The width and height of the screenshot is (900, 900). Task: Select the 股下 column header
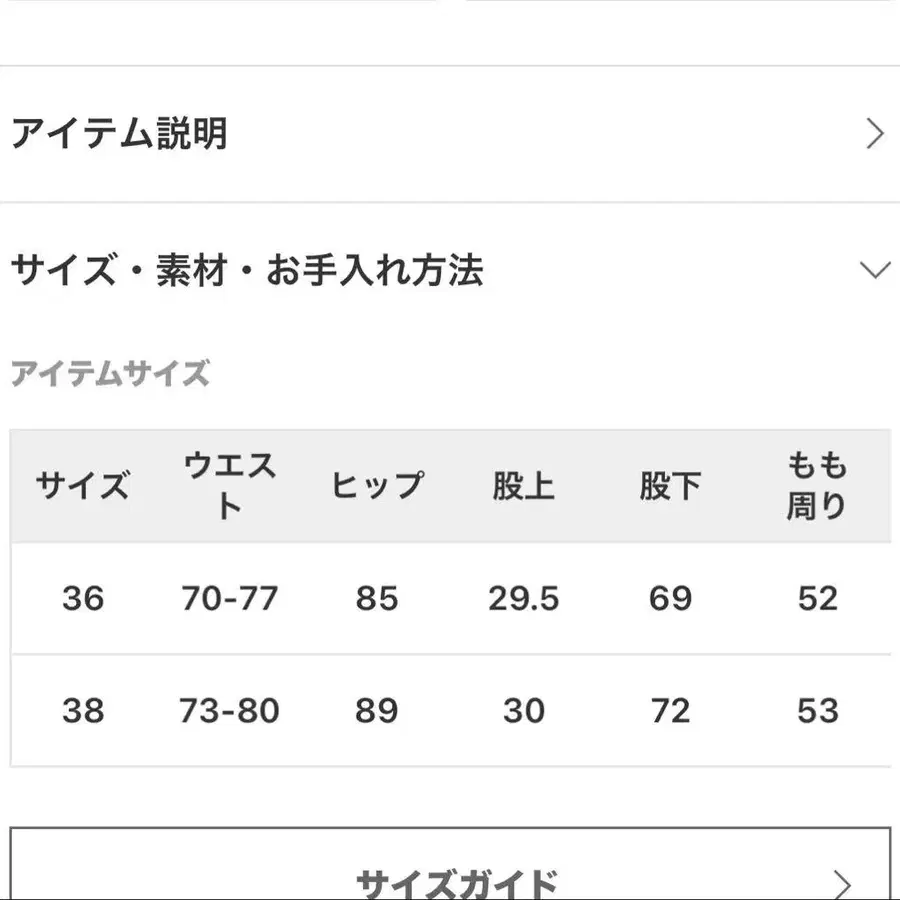click(670, 486)
